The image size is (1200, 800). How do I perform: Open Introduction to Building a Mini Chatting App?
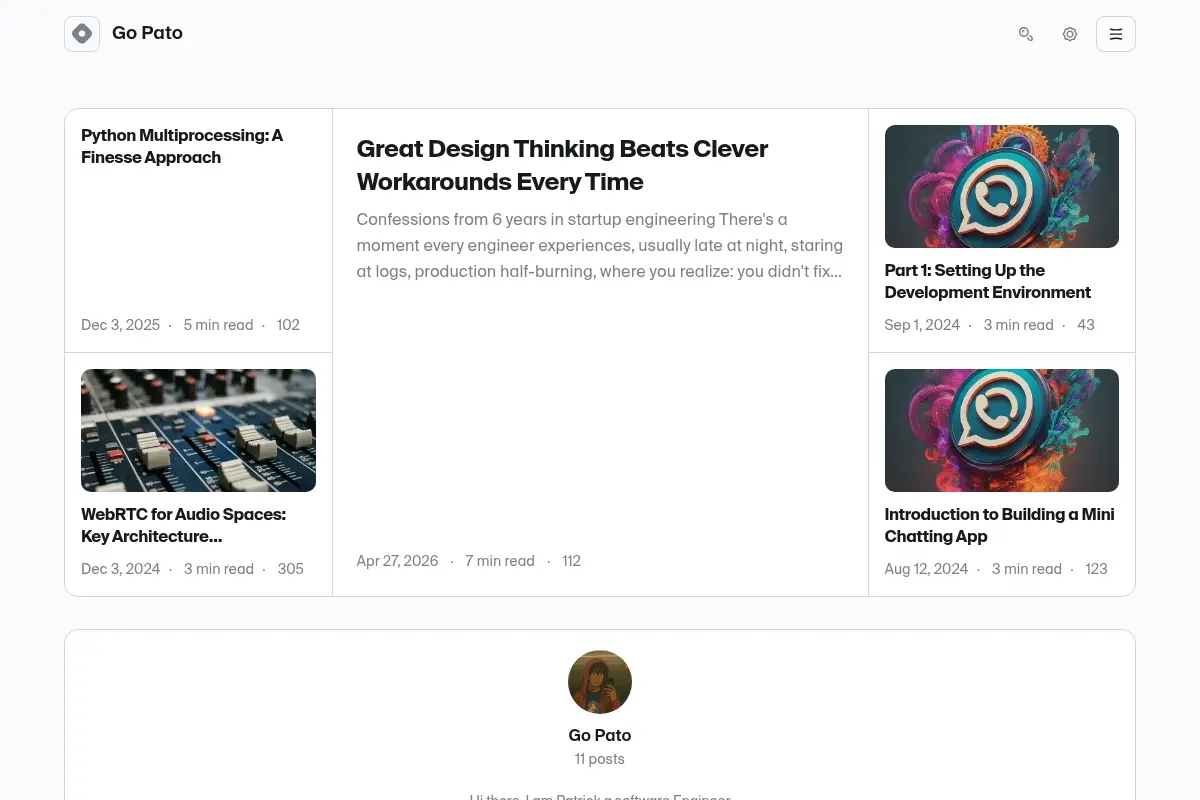(x=1000, y=525)
